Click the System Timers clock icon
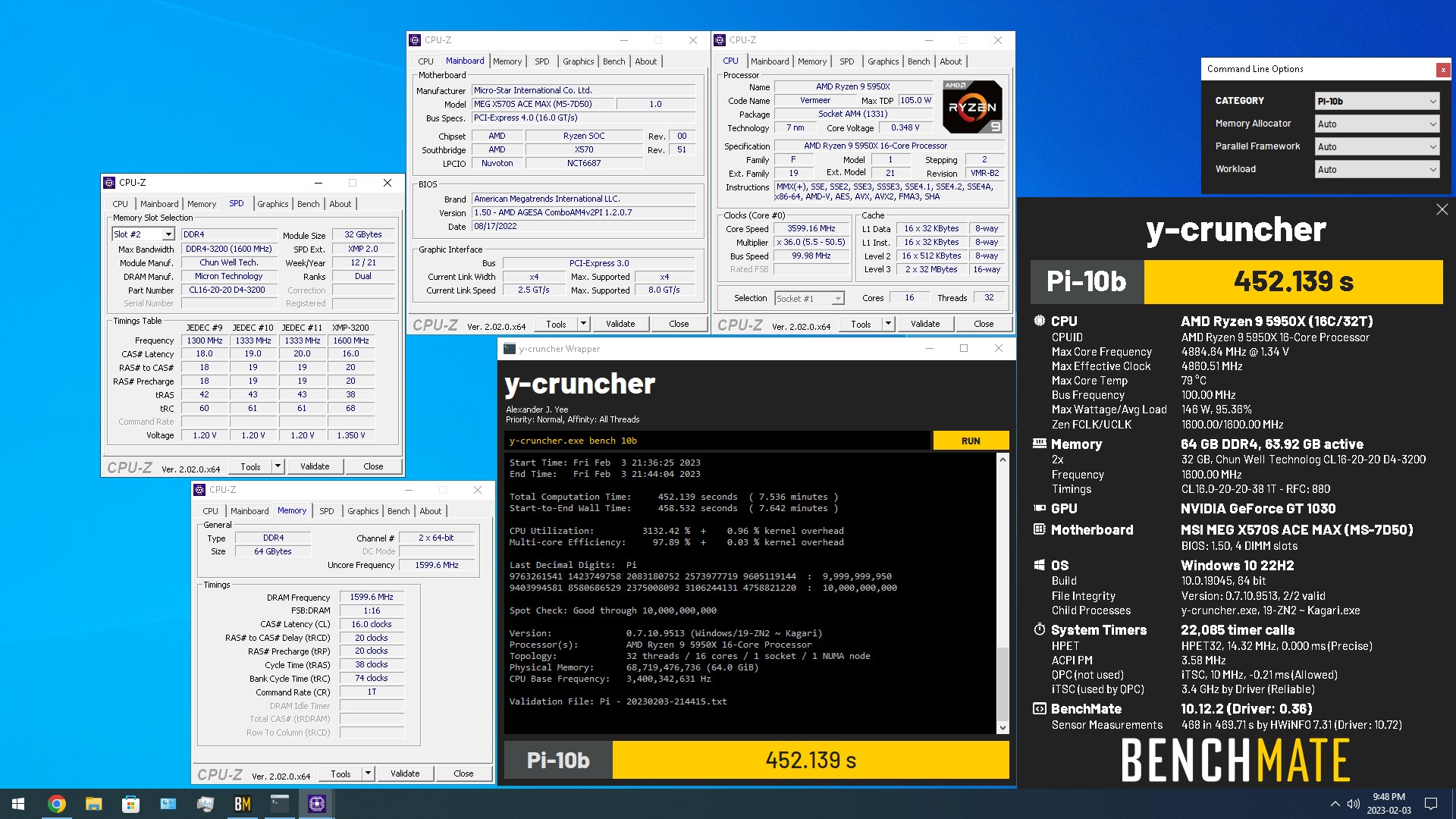The image size is (1456, 819). [x=1040, y=629]
